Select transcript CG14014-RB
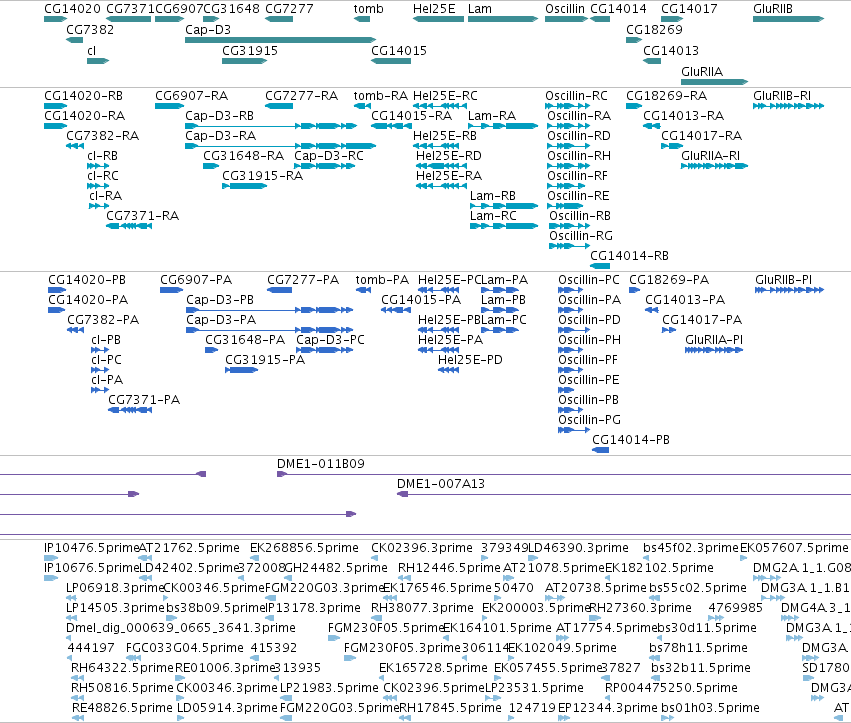 pyautogui.click(x=630, y=256)
